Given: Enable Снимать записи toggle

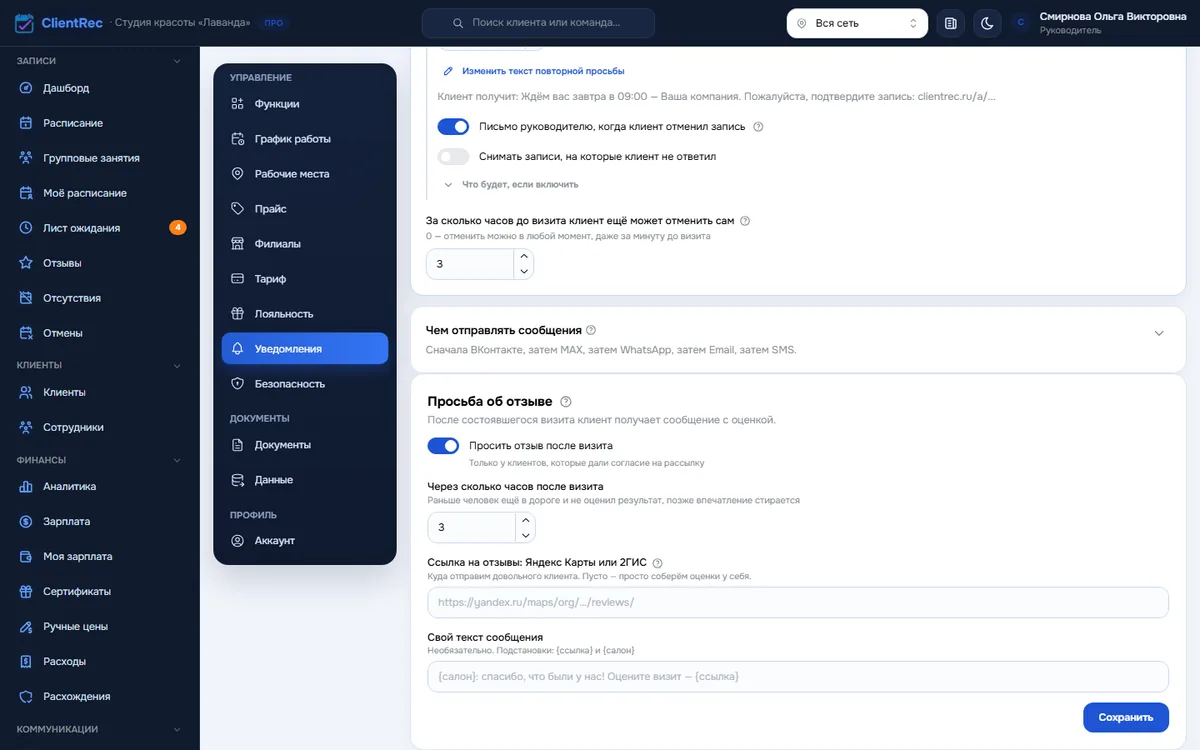Looking at the screenshot, I should coord(453,157).
